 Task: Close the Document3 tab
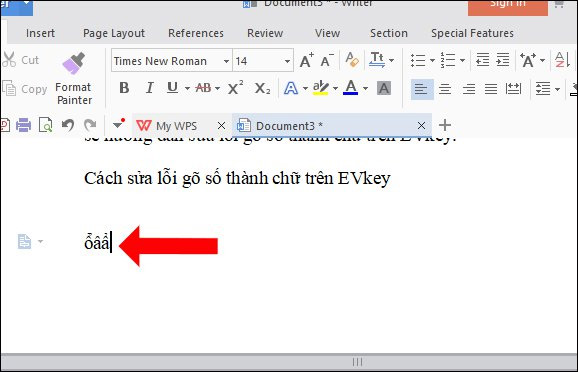[421, 126]
